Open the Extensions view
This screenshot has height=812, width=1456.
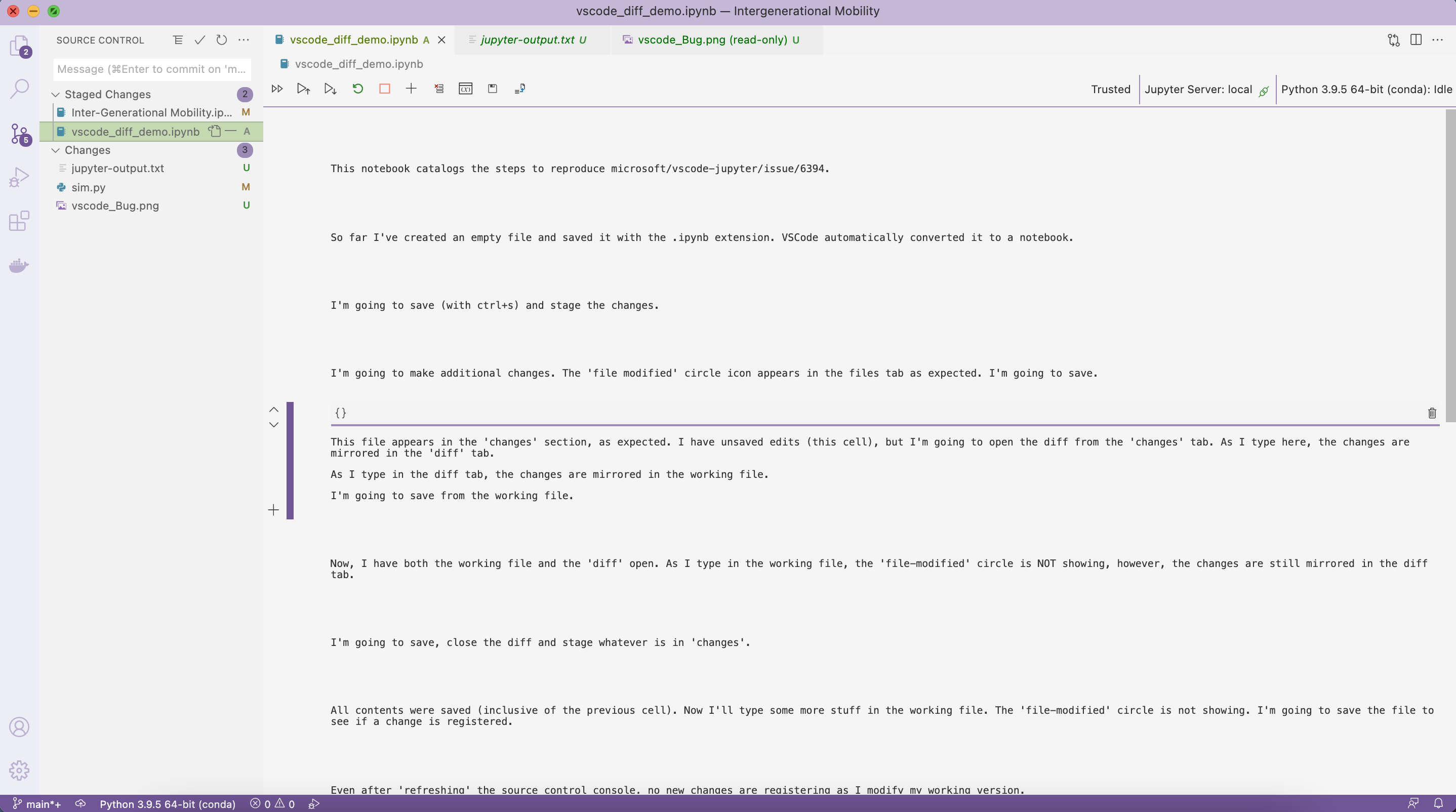click(19, 220)
